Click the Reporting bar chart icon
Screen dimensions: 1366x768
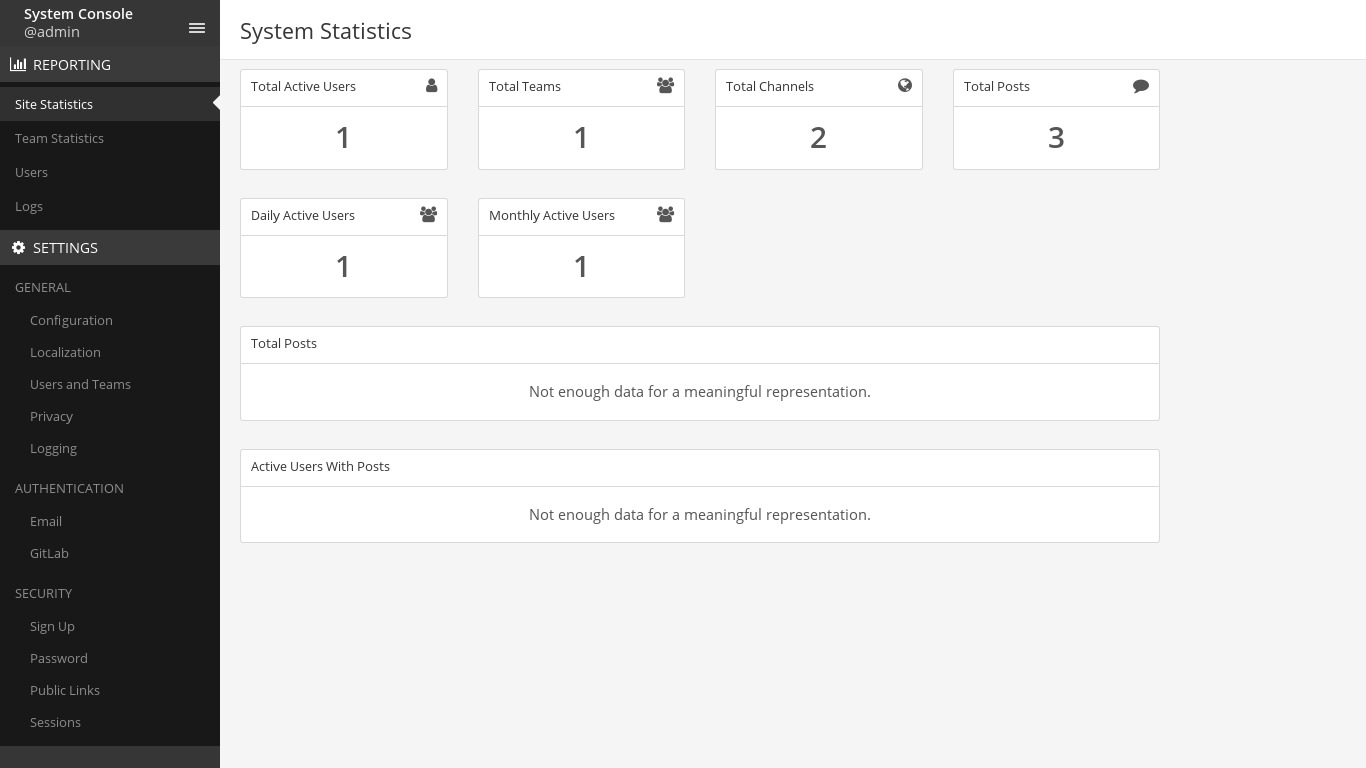pyautogui.click(x=18, y=65)
